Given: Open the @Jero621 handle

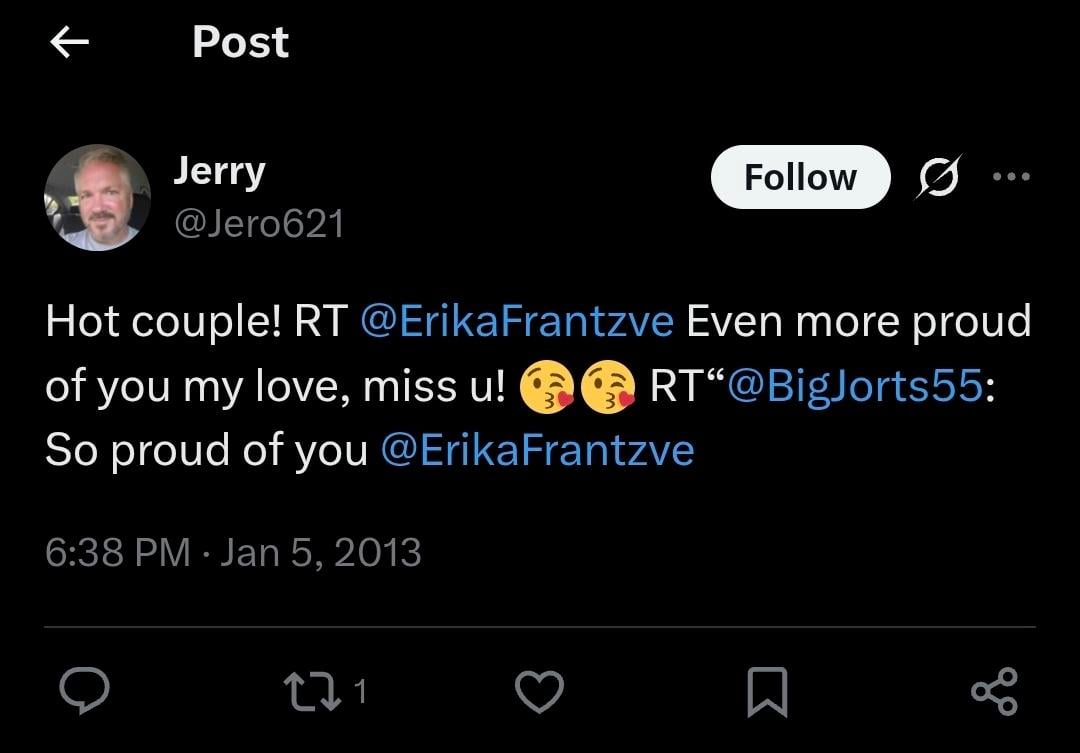Looking at the screenshot, I should 259,224.
